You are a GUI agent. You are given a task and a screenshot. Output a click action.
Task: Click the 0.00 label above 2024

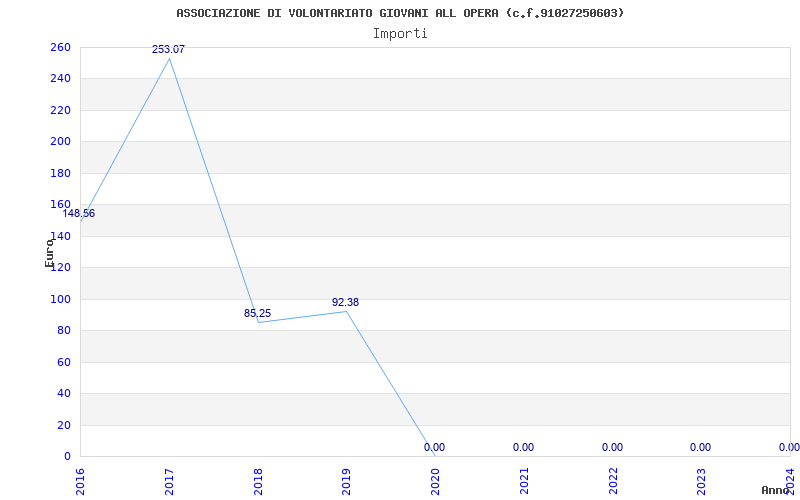click(789, 447)
